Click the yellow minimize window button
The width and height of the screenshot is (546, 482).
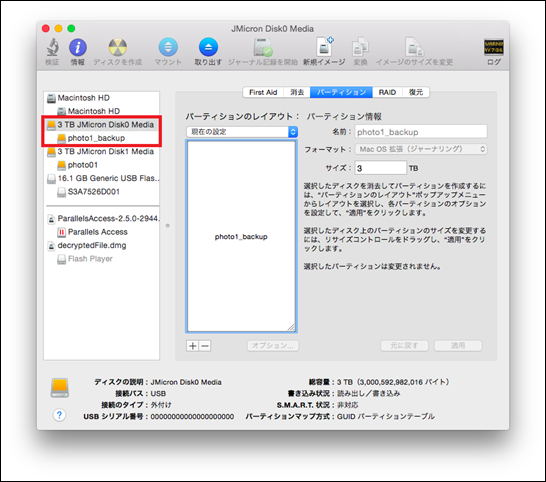[58, 29]
